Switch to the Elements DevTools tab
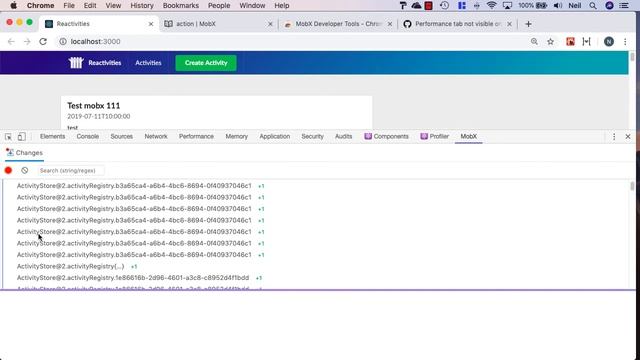Viewport: 640px width, 360px height. [x=52, y=136]
